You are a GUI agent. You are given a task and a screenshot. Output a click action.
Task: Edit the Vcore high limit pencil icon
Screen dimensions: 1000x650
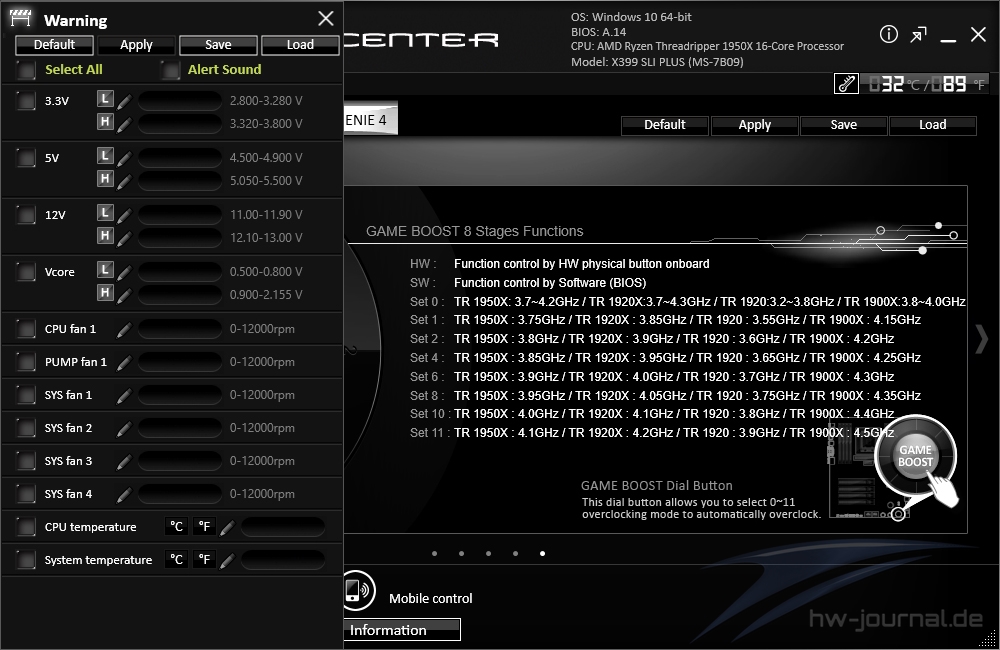[x=124, y=295]
